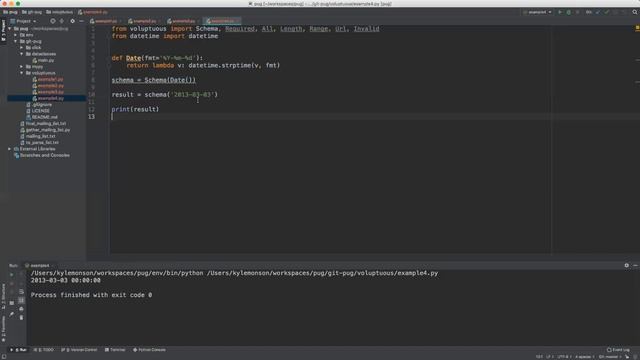Expand the mypy folder
The width and height of the screenshot is (640, 360).
tap(22, 67)
